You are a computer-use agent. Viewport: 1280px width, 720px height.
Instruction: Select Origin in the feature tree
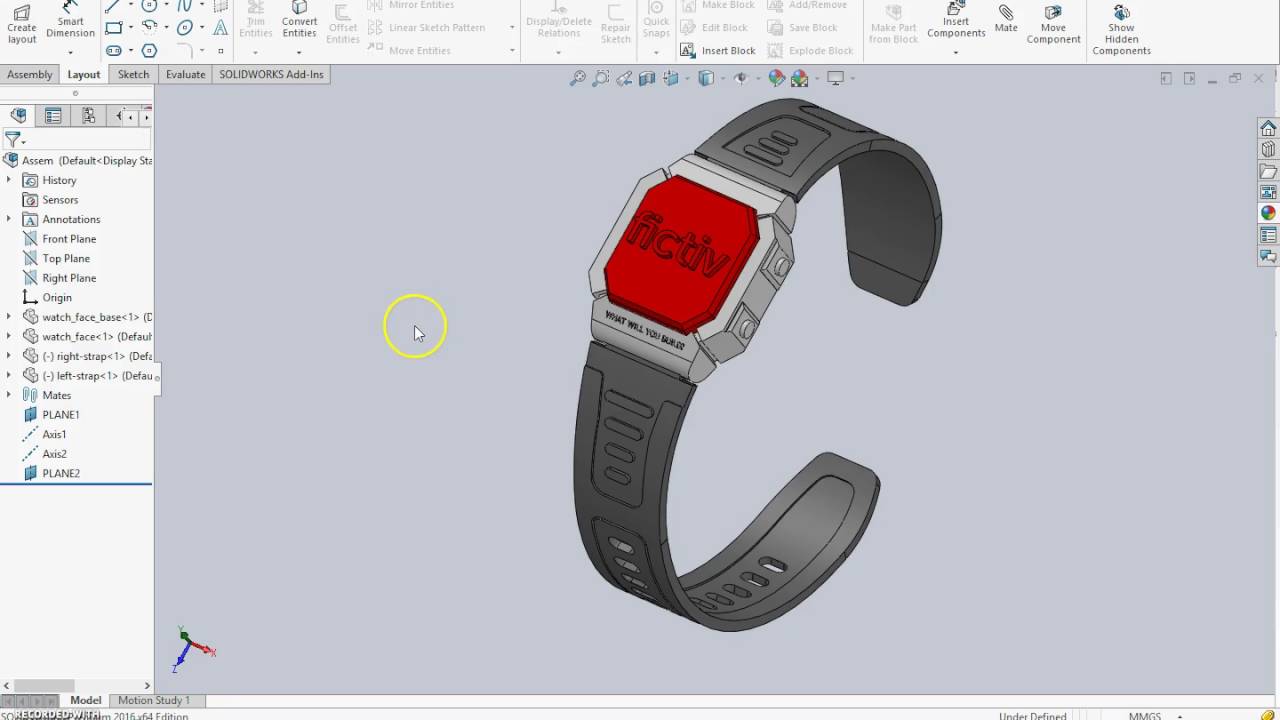pyautogui.click(x=57, y=297)
